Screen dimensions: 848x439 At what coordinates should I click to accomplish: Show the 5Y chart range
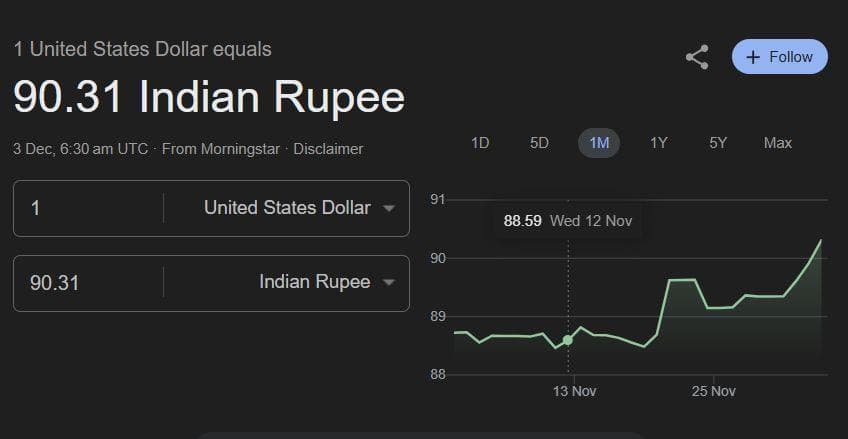click(718, 143)
